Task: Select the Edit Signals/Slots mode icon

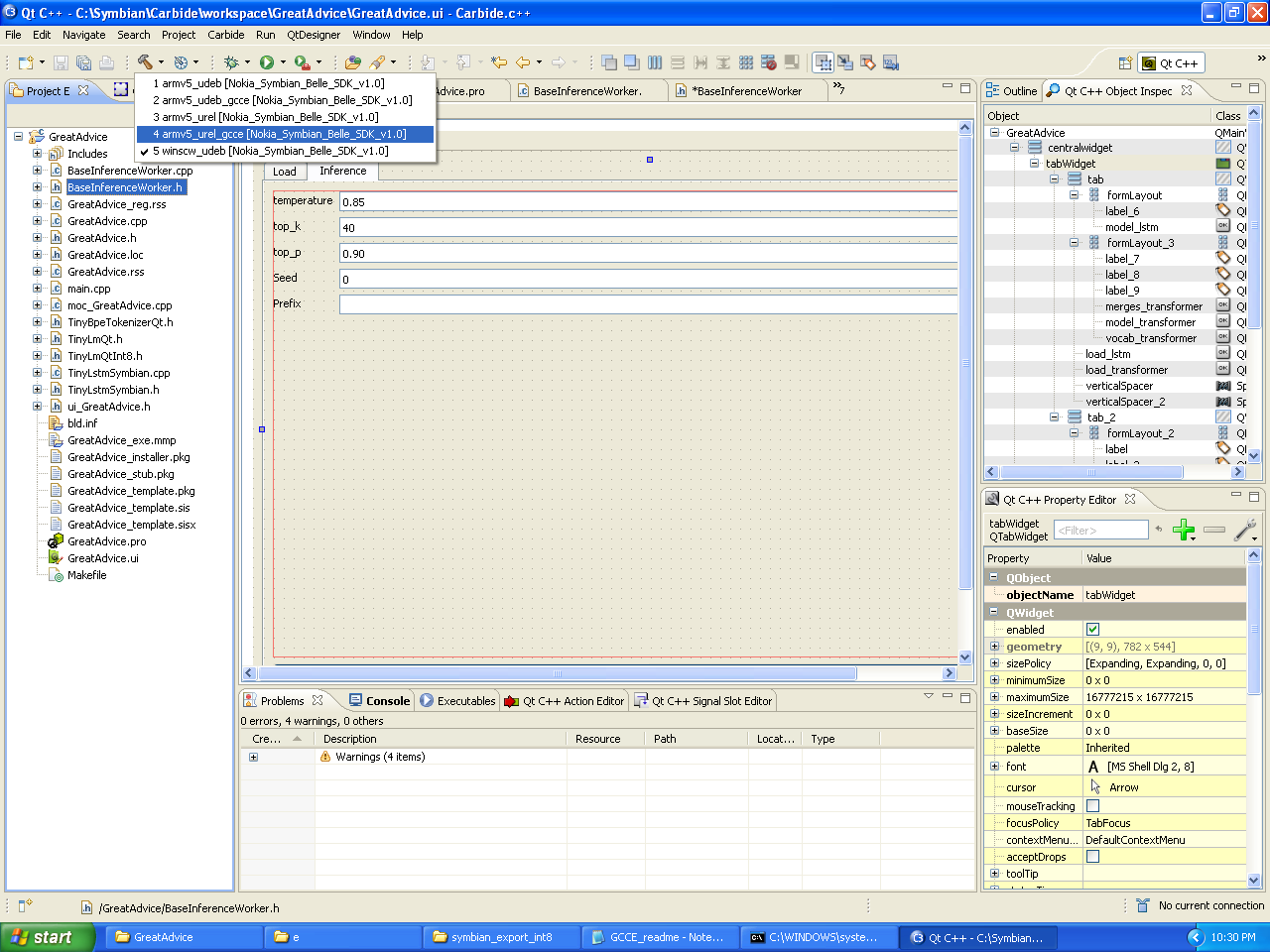Action: tap(845, 62)
